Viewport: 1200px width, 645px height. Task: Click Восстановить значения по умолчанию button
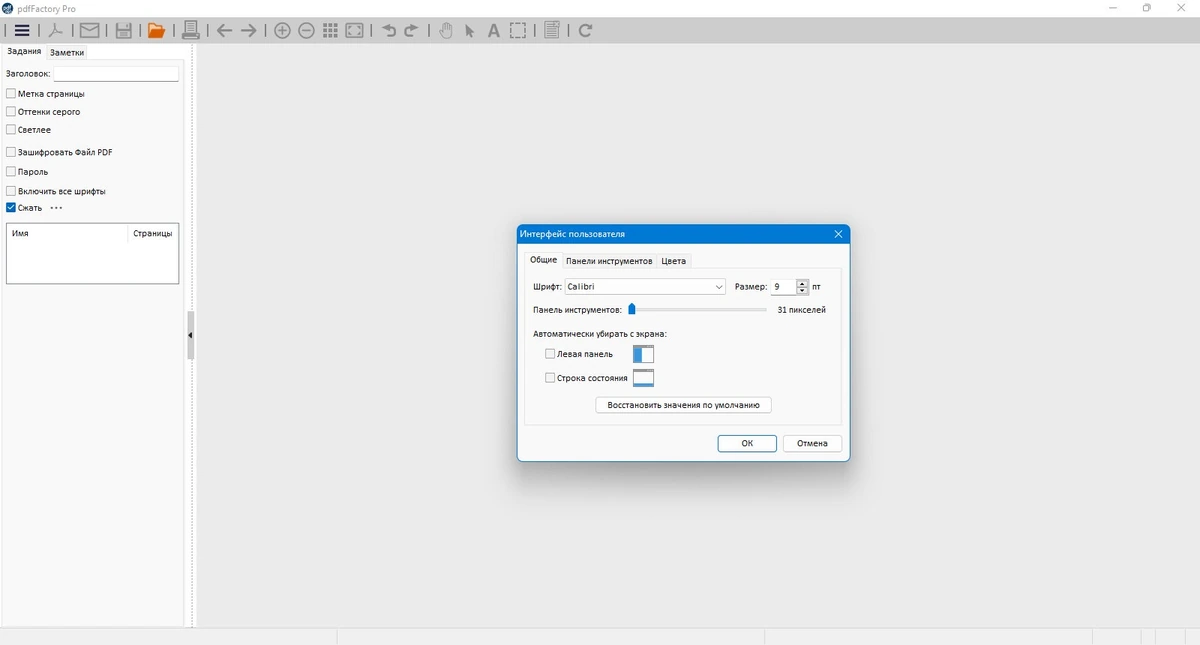coord(683,405)
